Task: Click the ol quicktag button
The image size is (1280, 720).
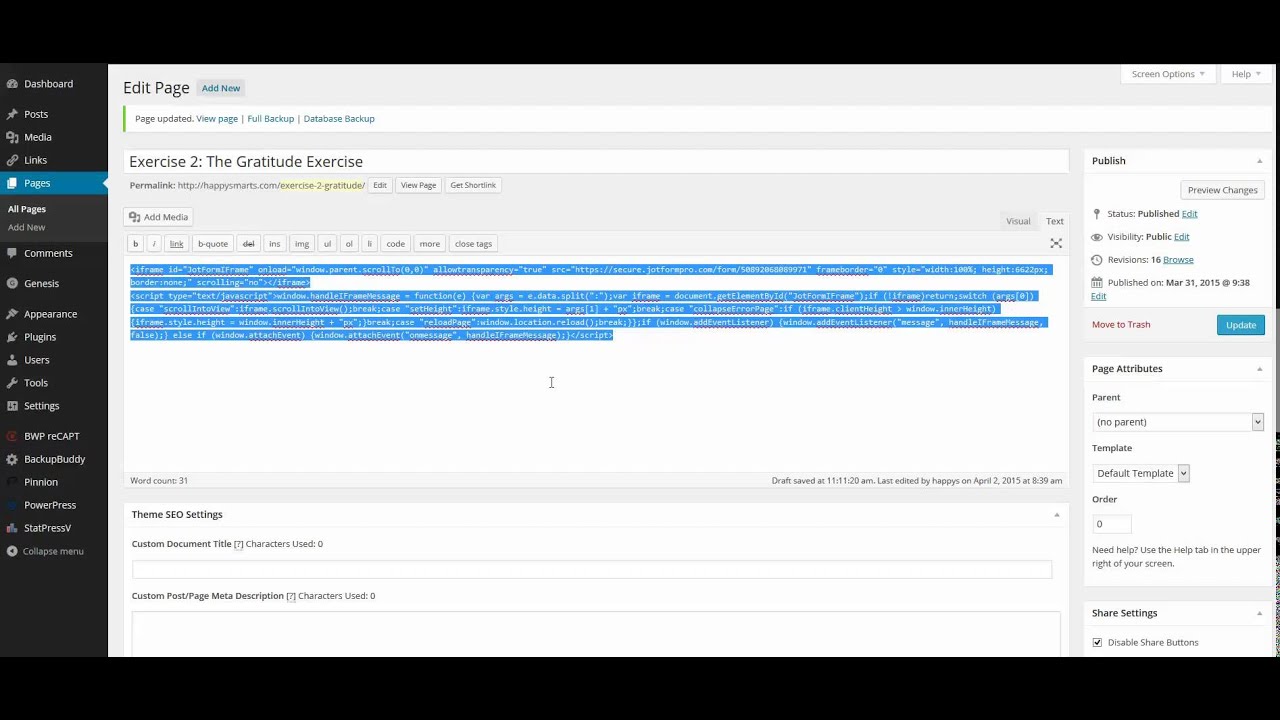Action: [x=349, y=244]
